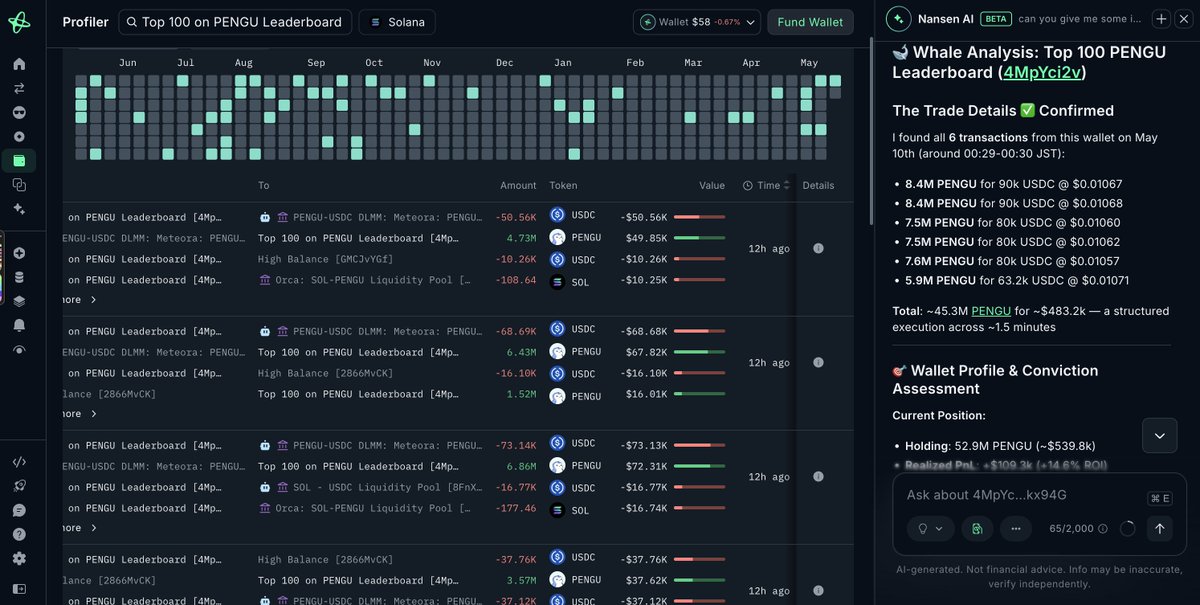Click the rocket icon in sidebar
The image size is (1200, 605).
[x=19, y=486]
